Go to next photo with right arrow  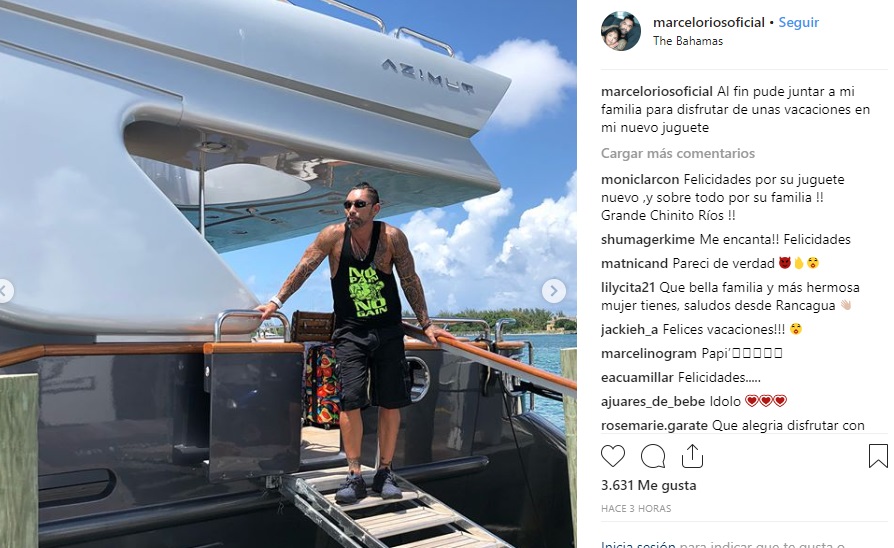tap(553, 291)
